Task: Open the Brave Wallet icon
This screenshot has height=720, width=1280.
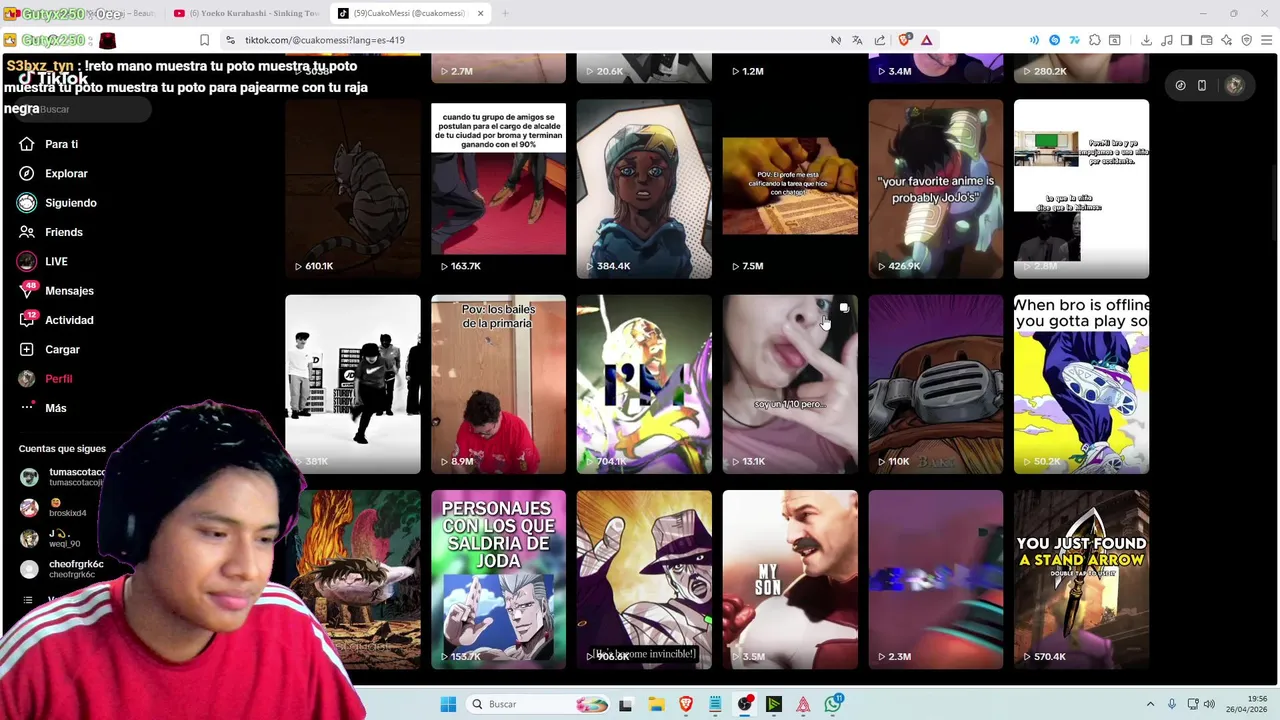Action: click(1206, 40)
